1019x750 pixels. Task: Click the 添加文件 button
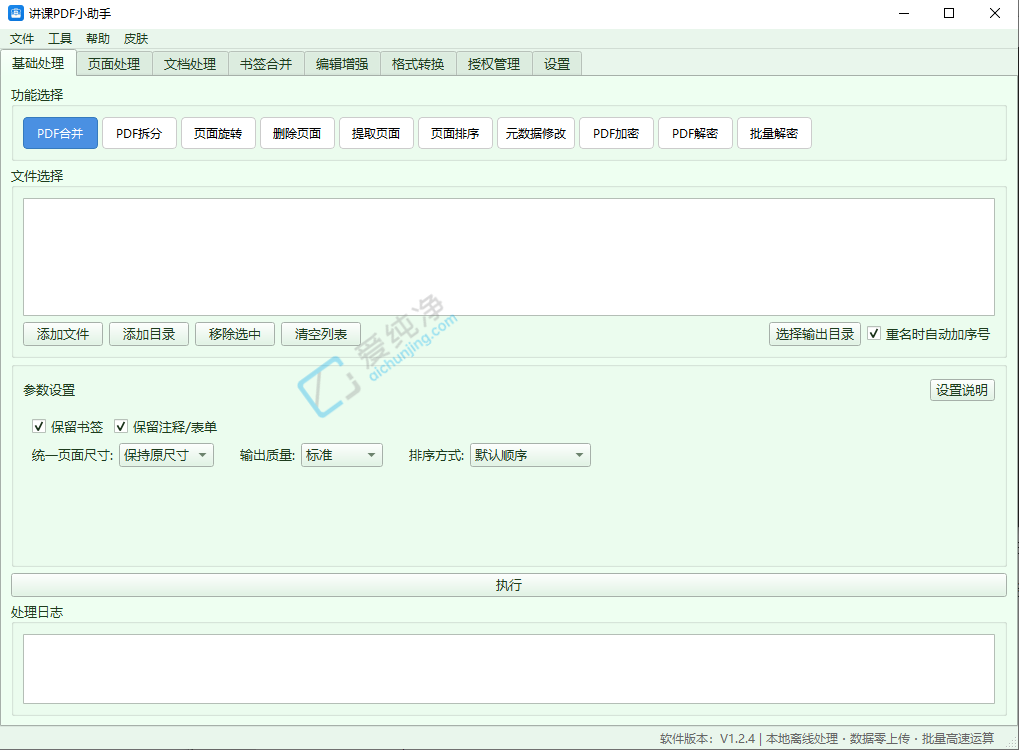[63, 334]
